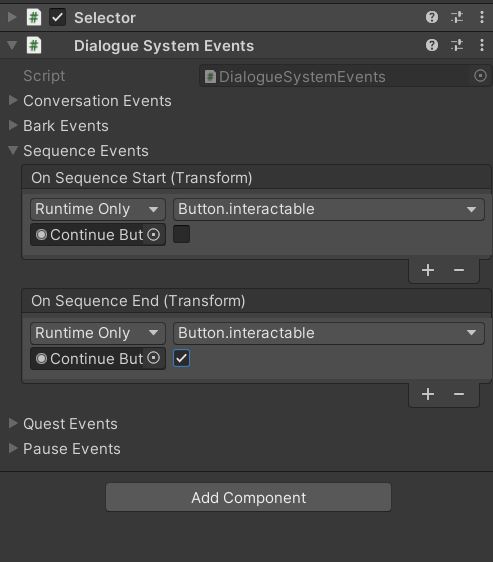
Task: Click the Add Component button
Action: click(248, 497)
